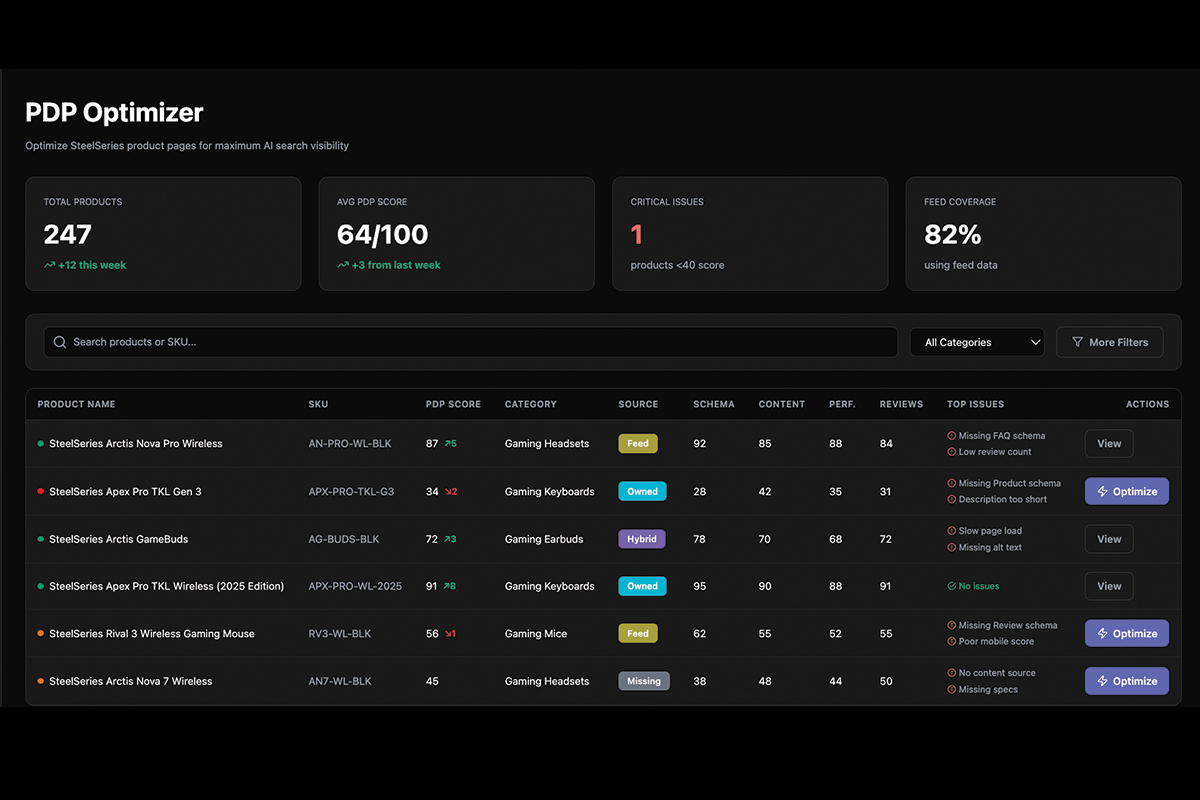Click the down-trend arrow for score 34
Screen dimensions: 1200x800
448,491
